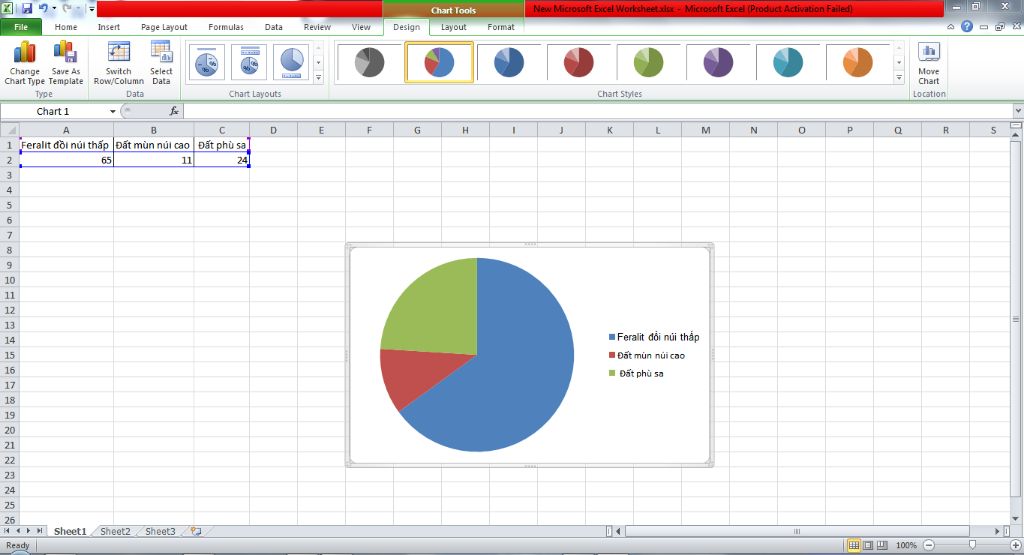Image resolution: width=1024 pixels, height=555 pixels.
Task: Open Insert ribbon tab
Action: pyautogui.click(x=108, y=27)
